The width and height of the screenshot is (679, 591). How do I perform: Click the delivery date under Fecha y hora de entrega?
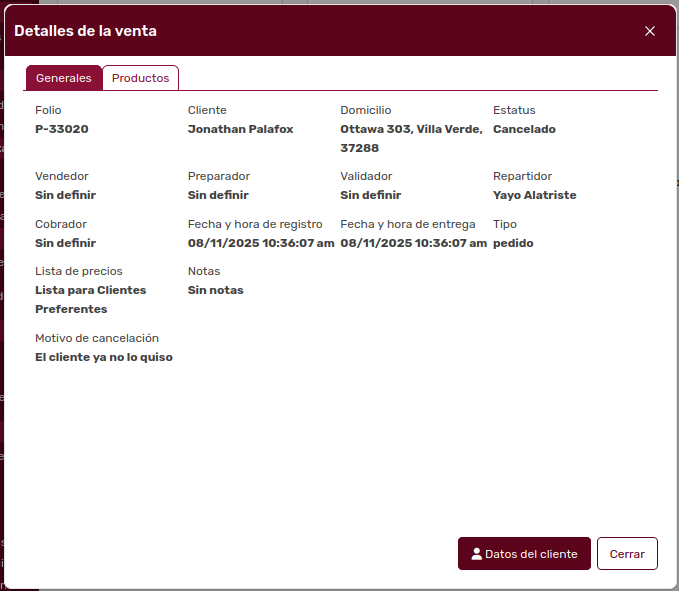(x=413, y=243)
